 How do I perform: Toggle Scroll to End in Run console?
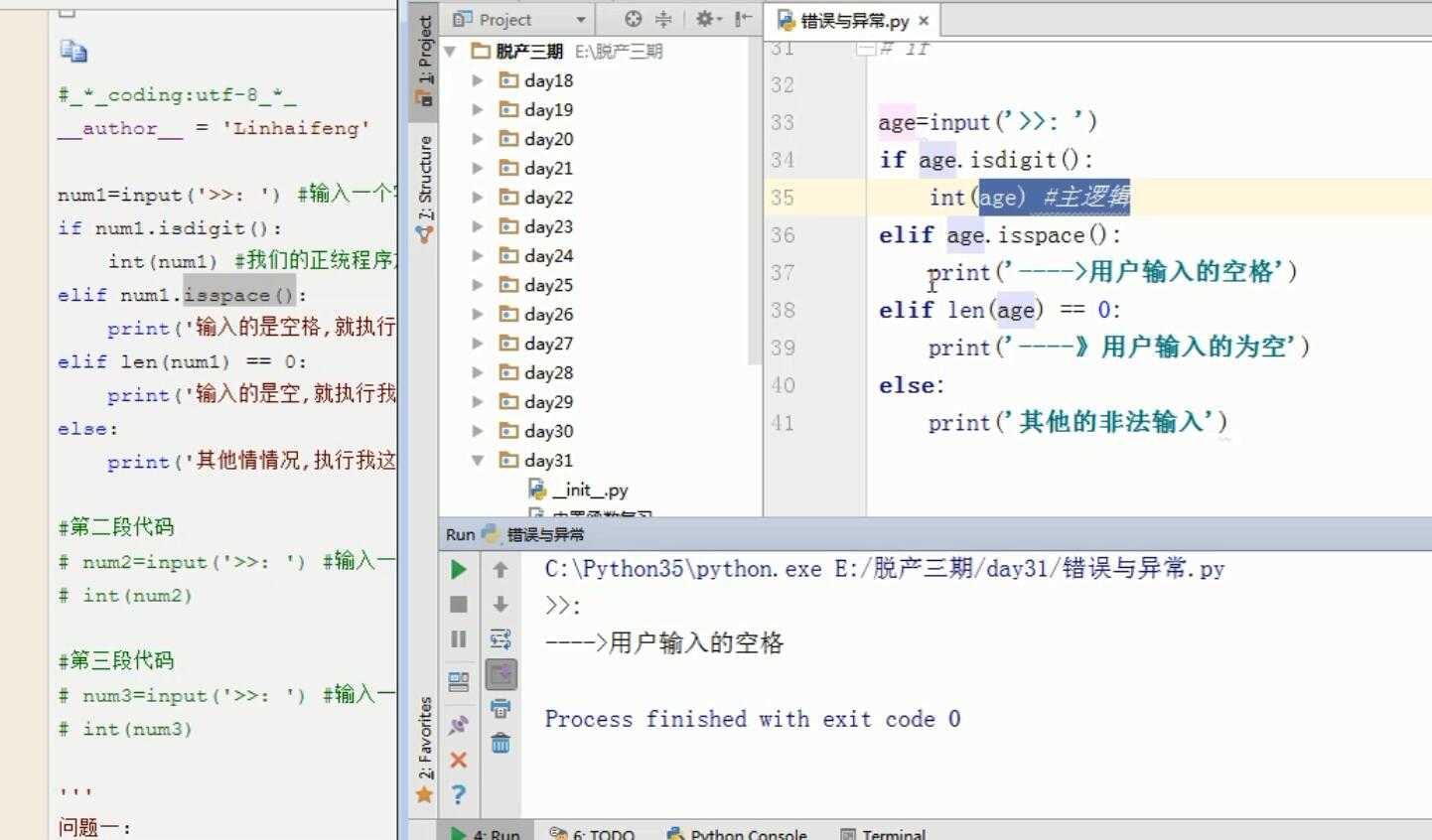coord(501,674)
